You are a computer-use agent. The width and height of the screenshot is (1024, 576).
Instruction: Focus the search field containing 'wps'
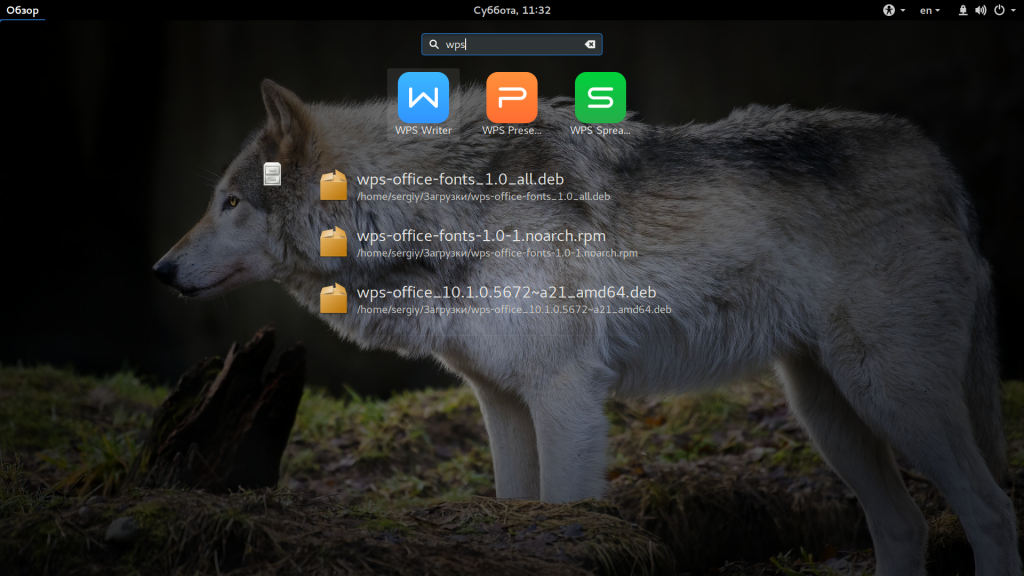tap(512, 44)
